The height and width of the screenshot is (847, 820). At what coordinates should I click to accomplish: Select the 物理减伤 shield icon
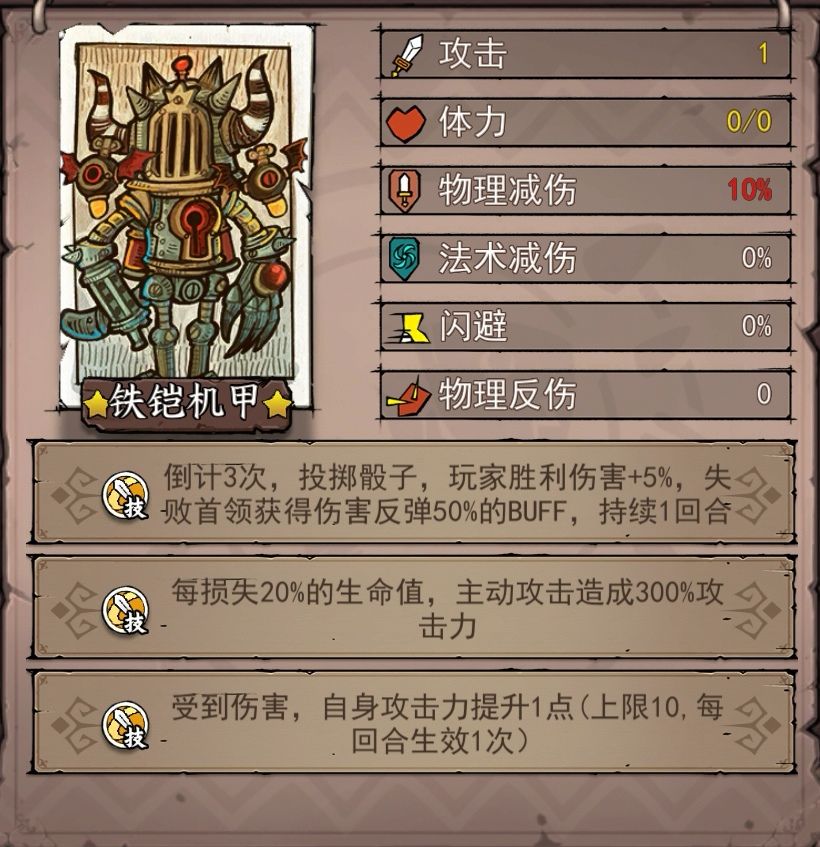point(405,191)
